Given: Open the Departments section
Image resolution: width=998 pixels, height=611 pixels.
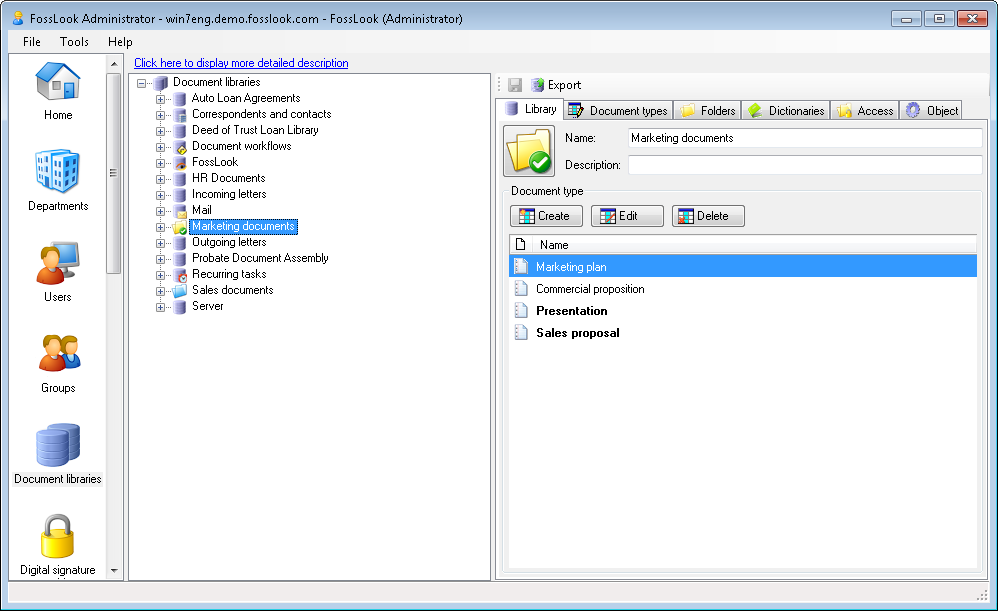Looking at the screenshot, I should point(58,180).
